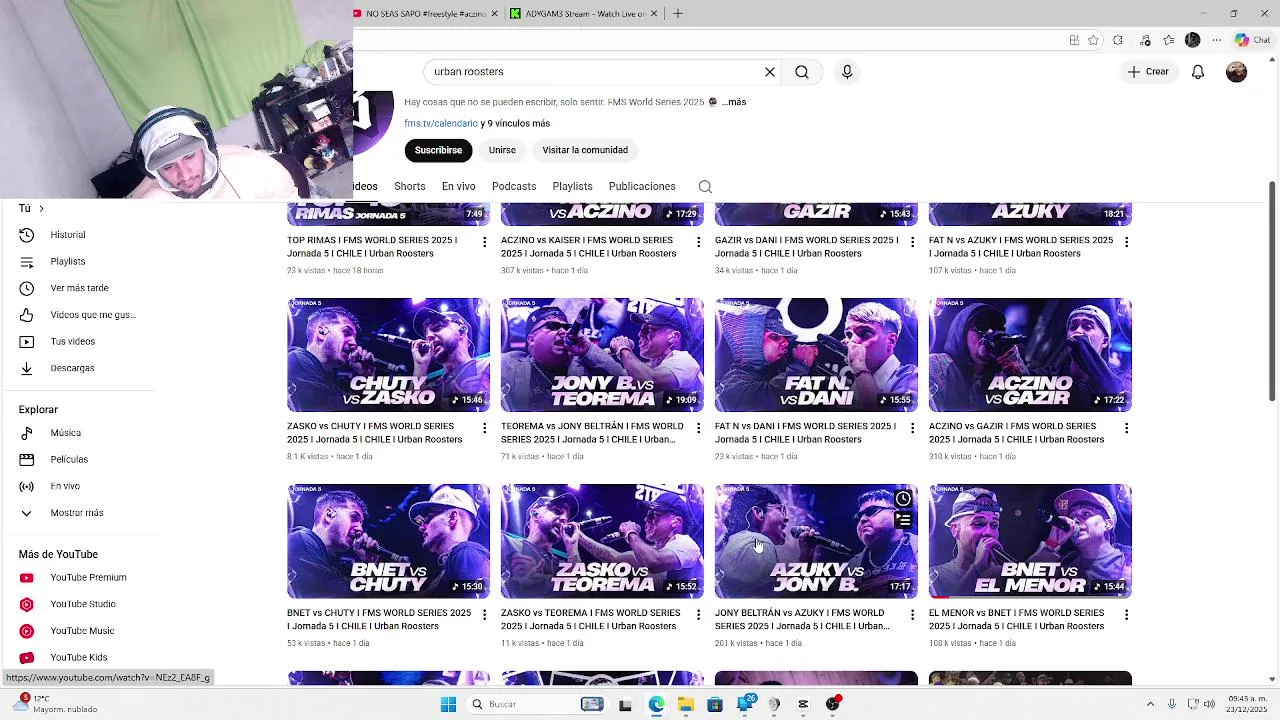Viewport: 1280px width, 720px height.
Task: Open the Copilot Chat sidebar button
Action: [x=1252, y=40]
